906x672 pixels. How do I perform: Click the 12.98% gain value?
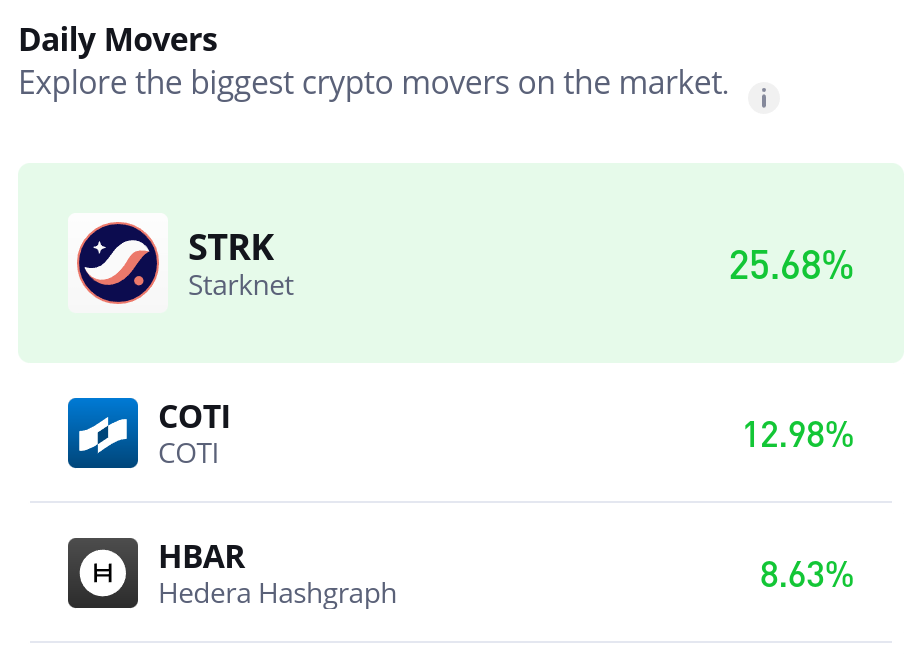coord(798,435)
